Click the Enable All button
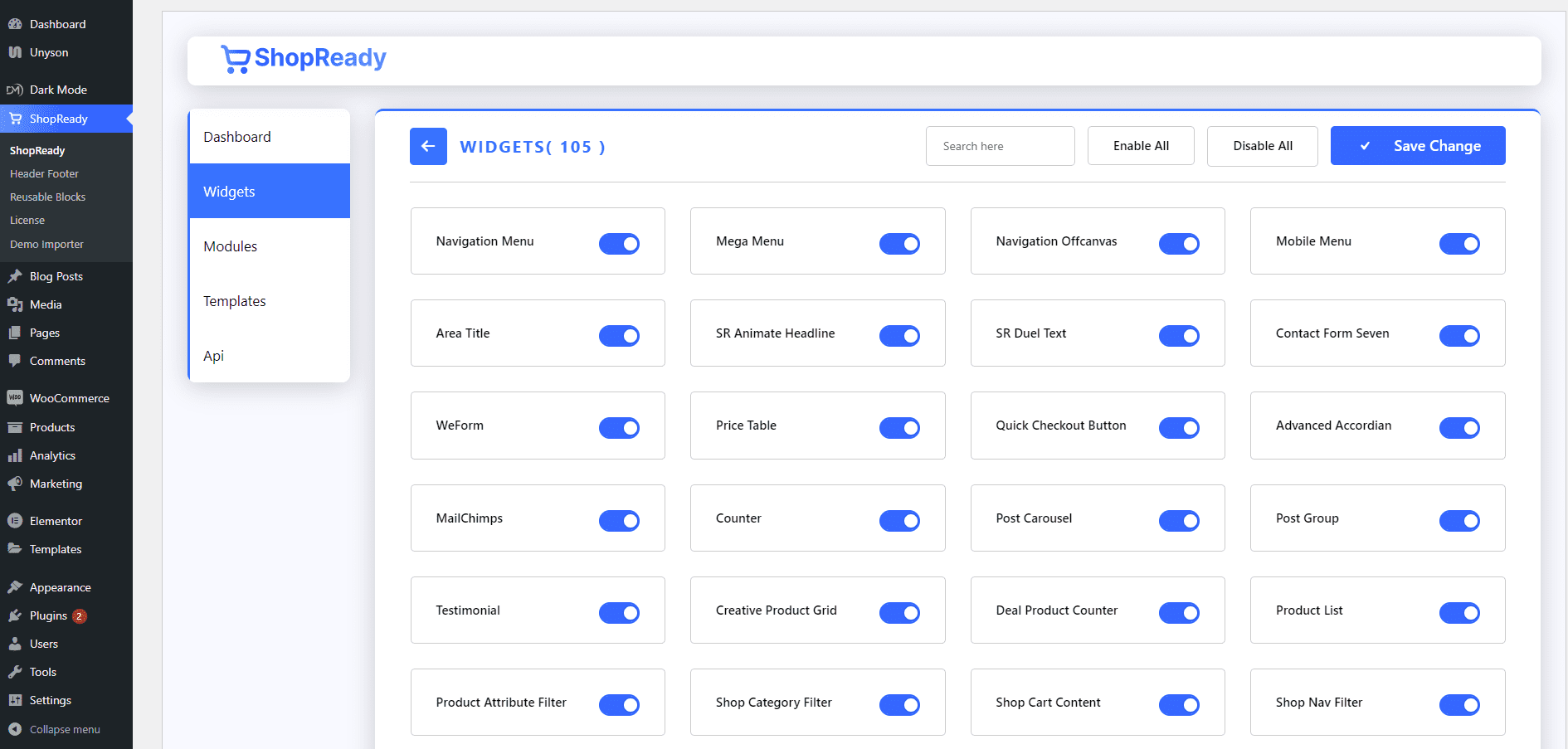1568x749 pixels. (x=1141, y=146)
